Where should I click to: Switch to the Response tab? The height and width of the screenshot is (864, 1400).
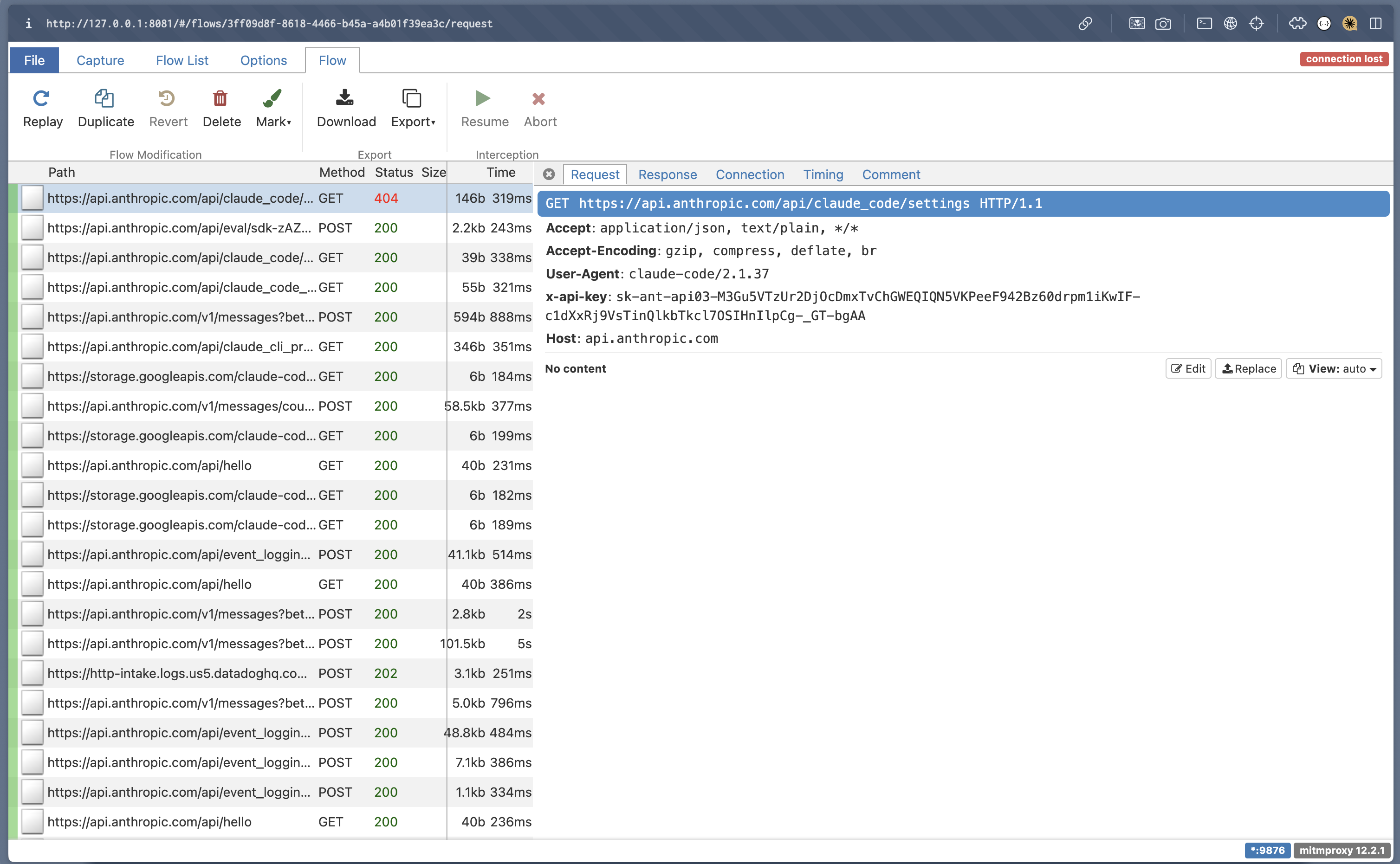[667, 175]
